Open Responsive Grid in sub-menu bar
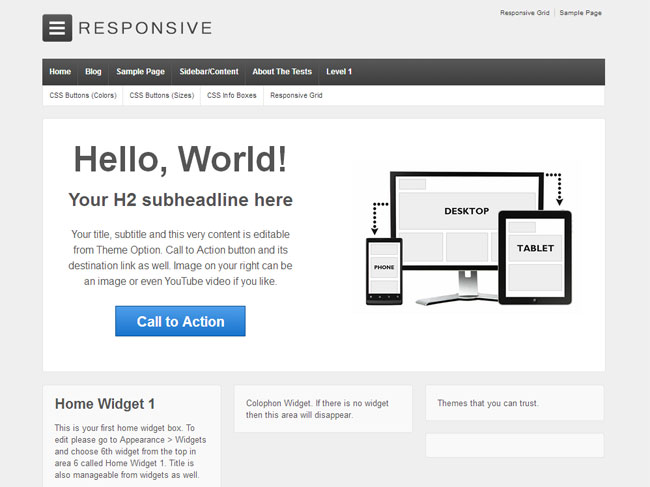Image resolution: width=650 pixels, height=487 pixels. click(296, 95)
